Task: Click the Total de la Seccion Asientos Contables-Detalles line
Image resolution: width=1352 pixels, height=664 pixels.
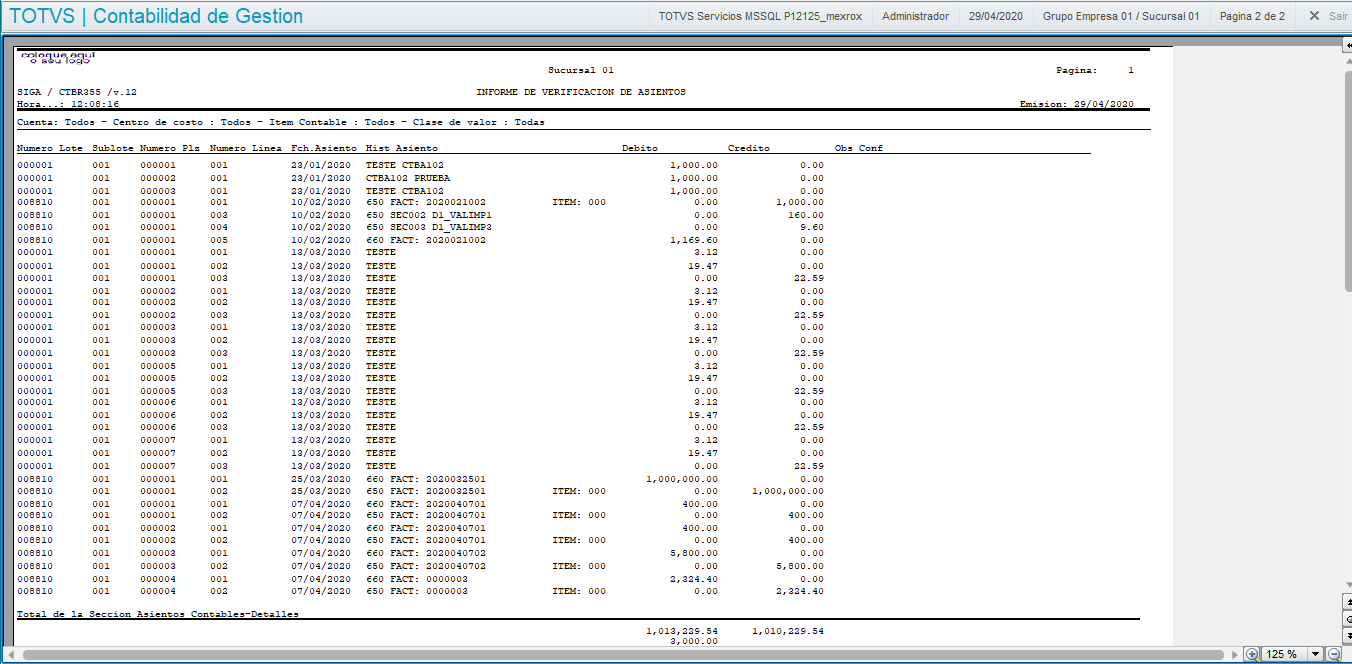Action: [158, 614]
